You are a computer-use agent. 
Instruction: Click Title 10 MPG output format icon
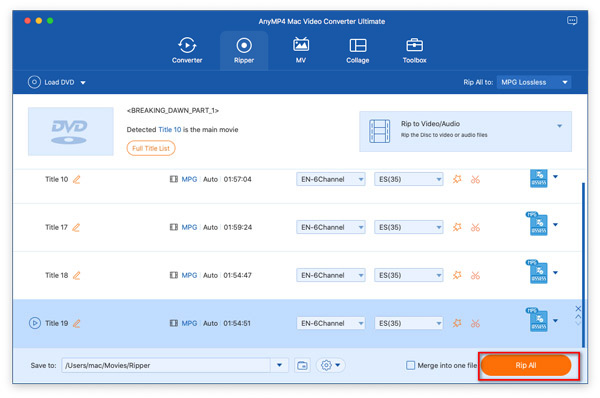(x=538, y=178)
